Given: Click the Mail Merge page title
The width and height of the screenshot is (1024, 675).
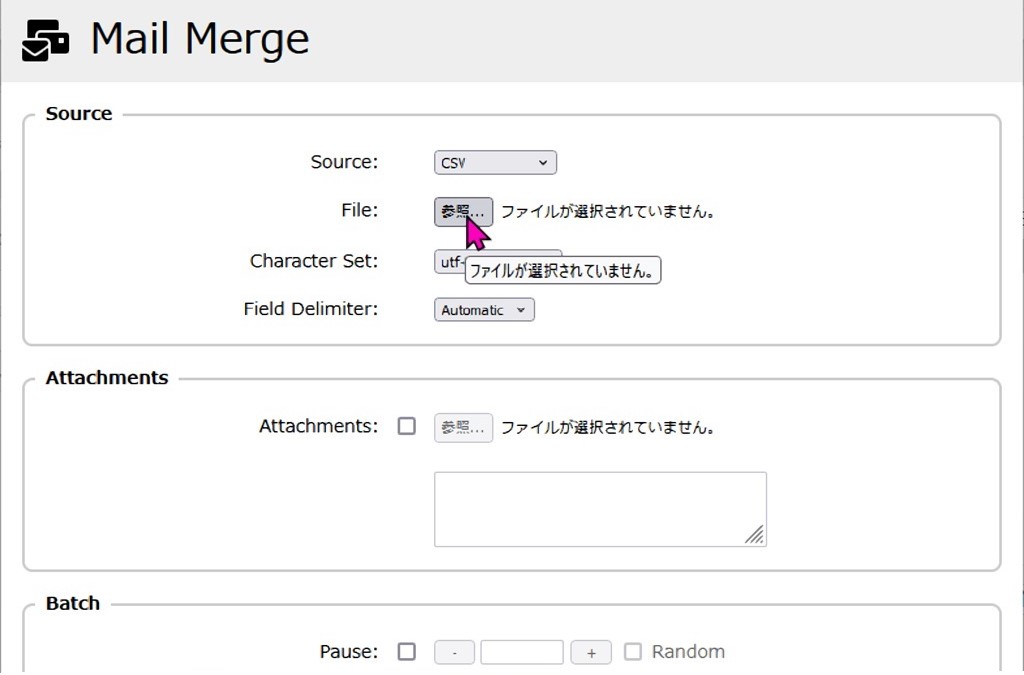Looking at the screenshot, I should coord(199,40).
